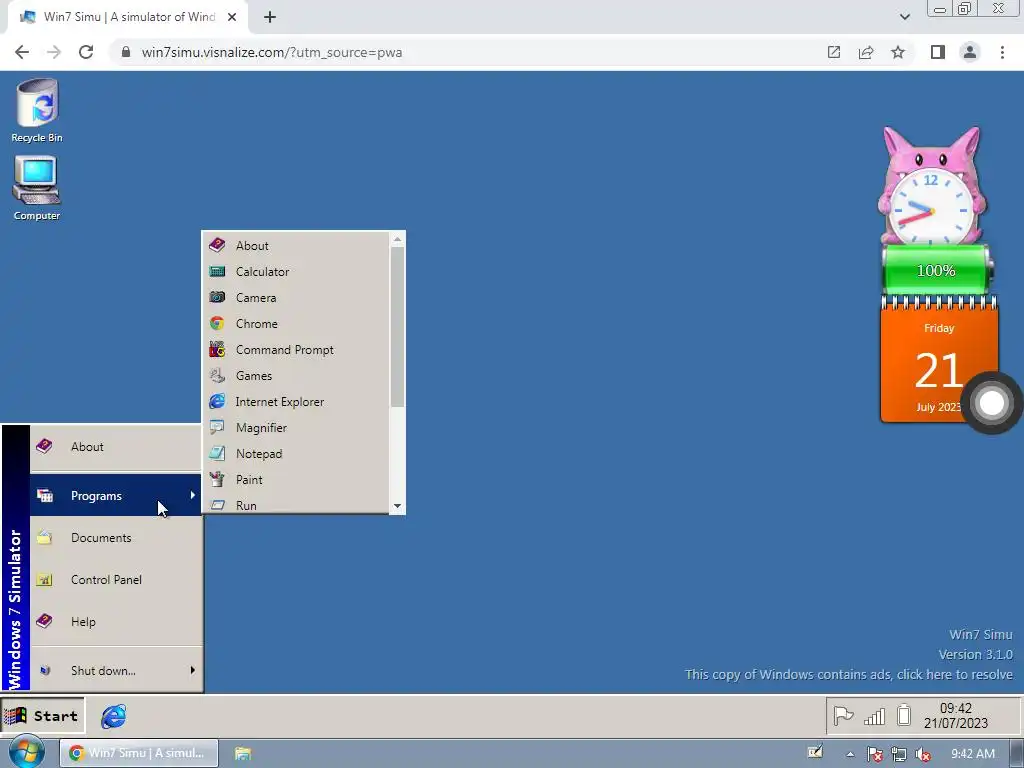Image resolution: width=1024 pixels, height=768 pixels.
Task: Open the Recycle Bin desktop icon
Action: 37,110
